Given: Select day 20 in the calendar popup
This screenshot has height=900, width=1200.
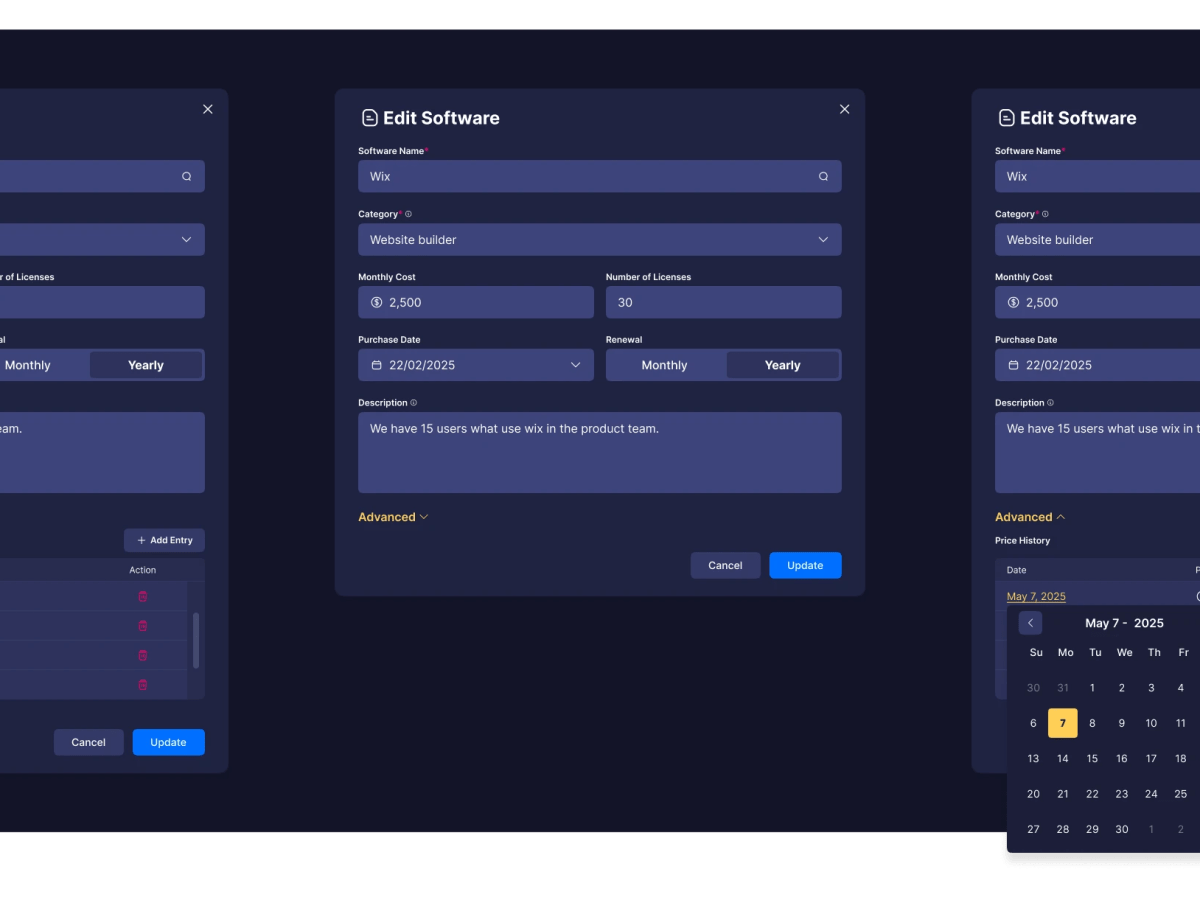Looking at the screenshot, I should [x=1033, y=794].
